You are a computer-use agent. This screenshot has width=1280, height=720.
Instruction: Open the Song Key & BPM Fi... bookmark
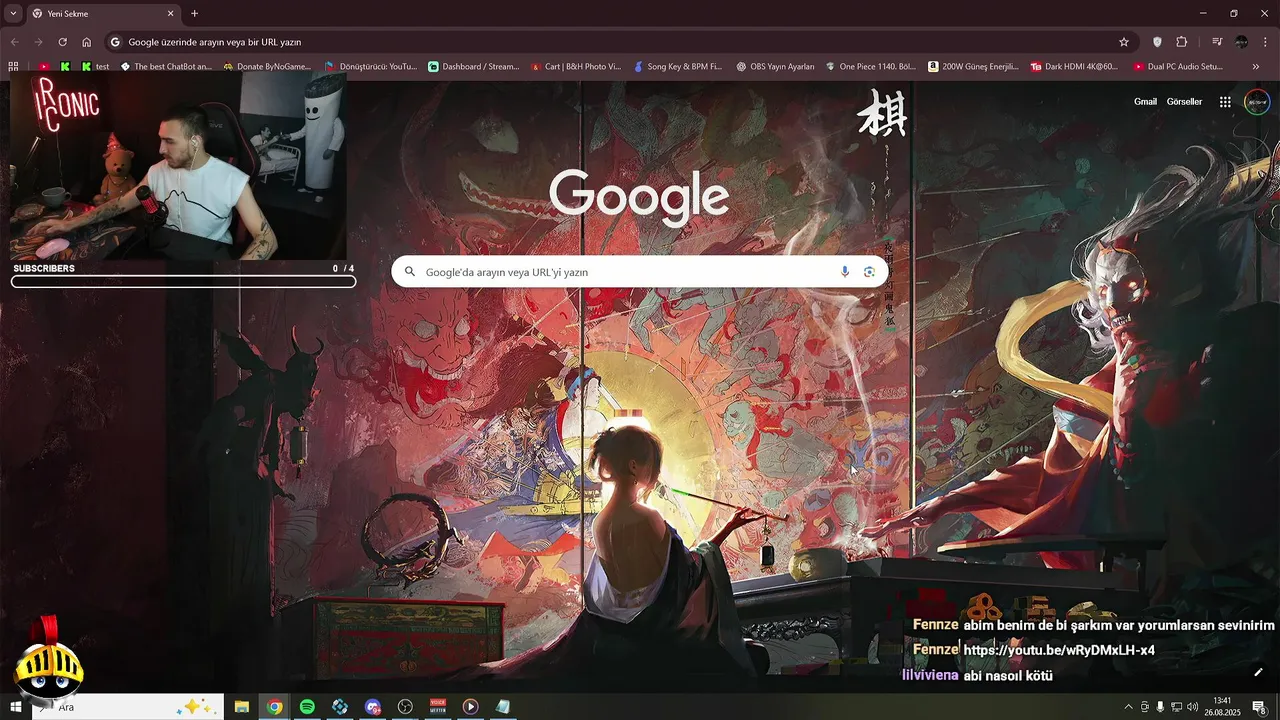pos(678,66)
